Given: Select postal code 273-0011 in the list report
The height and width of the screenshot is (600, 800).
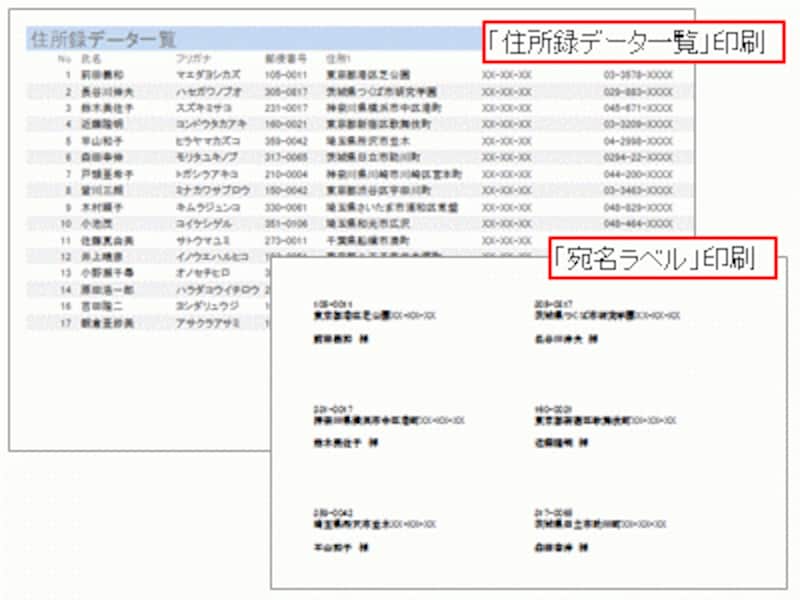Looking at the screenshot, I should click(286, 240).
